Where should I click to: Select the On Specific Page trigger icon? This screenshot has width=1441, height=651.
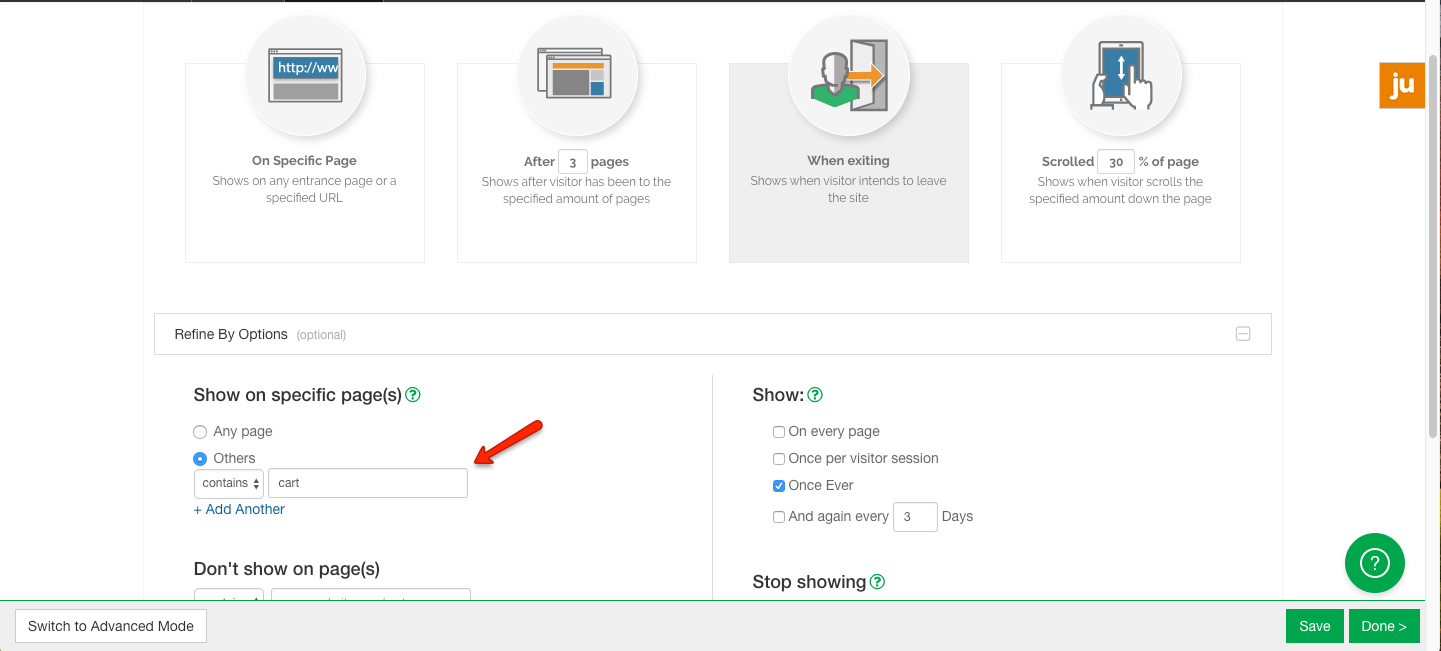(304, 76)
